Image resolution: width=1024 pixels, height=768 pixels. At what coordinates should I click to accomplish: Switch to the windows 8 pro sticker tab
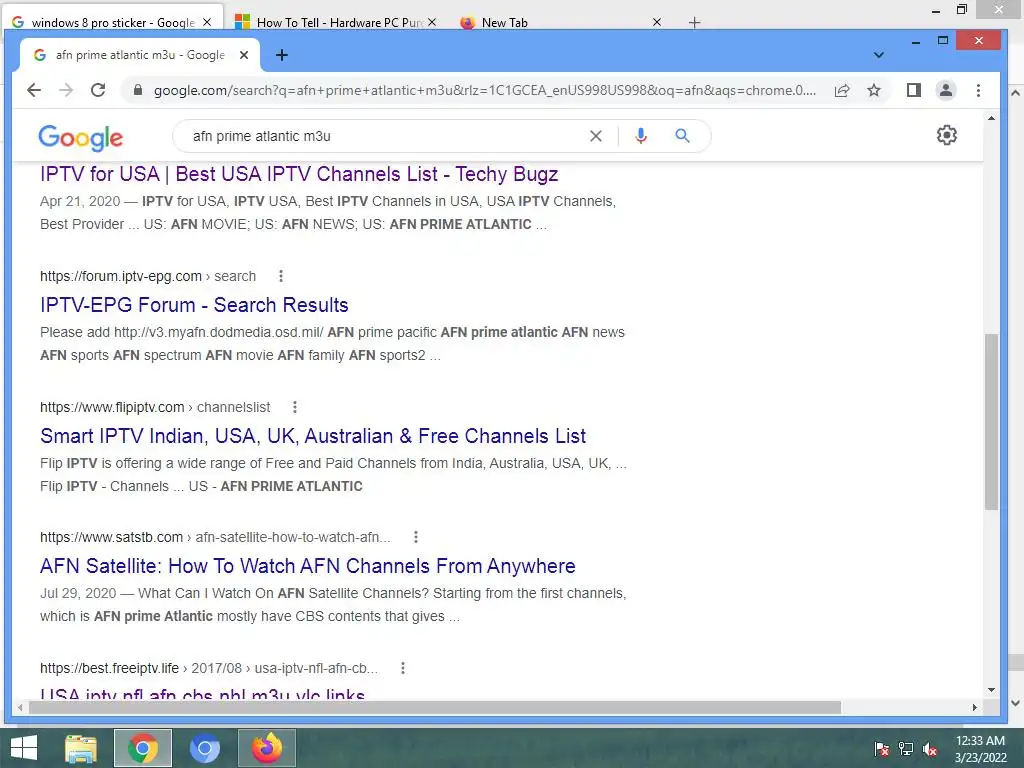(112, 23)
